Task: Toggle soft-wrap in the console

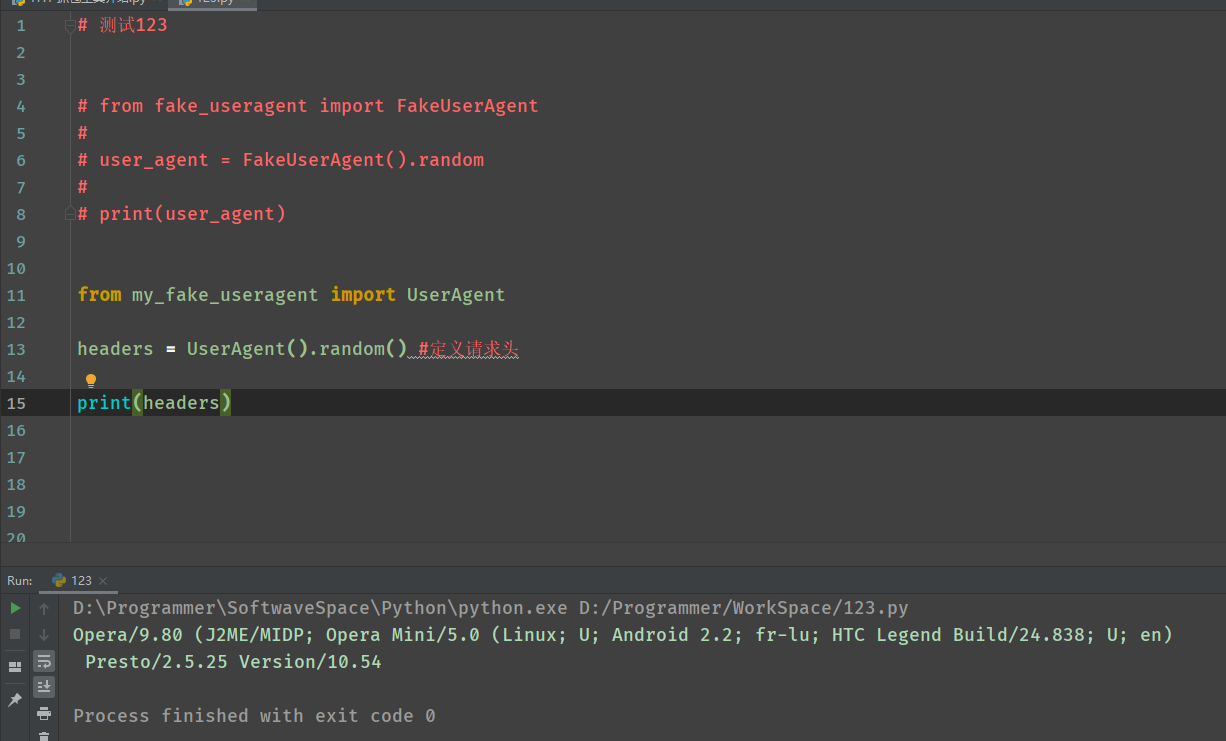Action: pyautogui.click(x=44, y=661)
